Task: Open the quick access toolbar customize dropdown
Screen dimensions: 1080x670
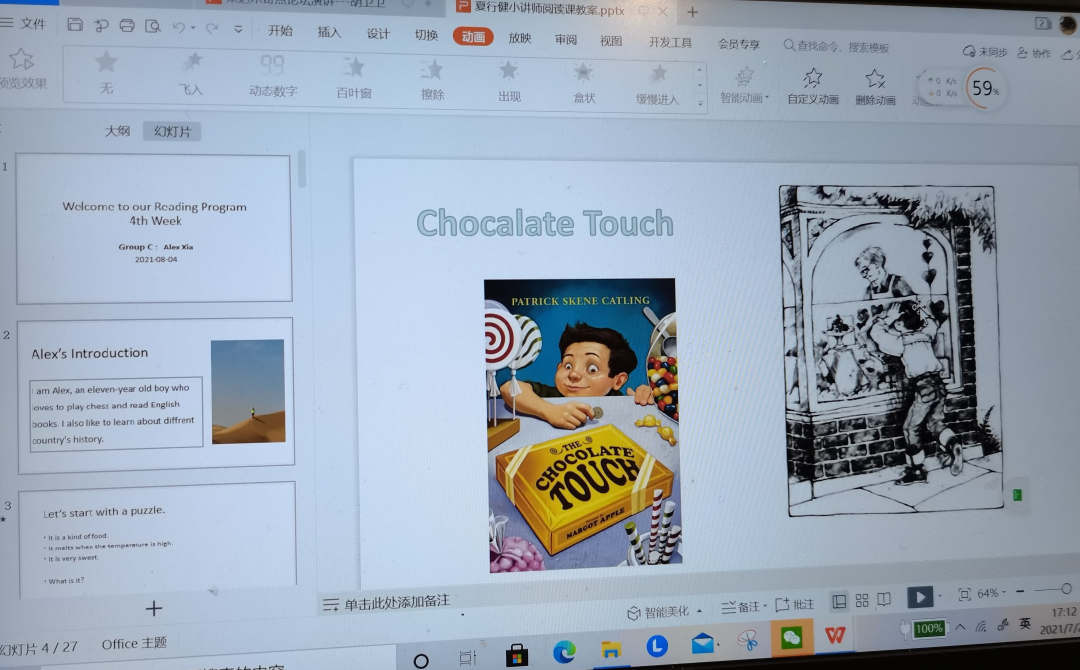Action: point(238,29)
